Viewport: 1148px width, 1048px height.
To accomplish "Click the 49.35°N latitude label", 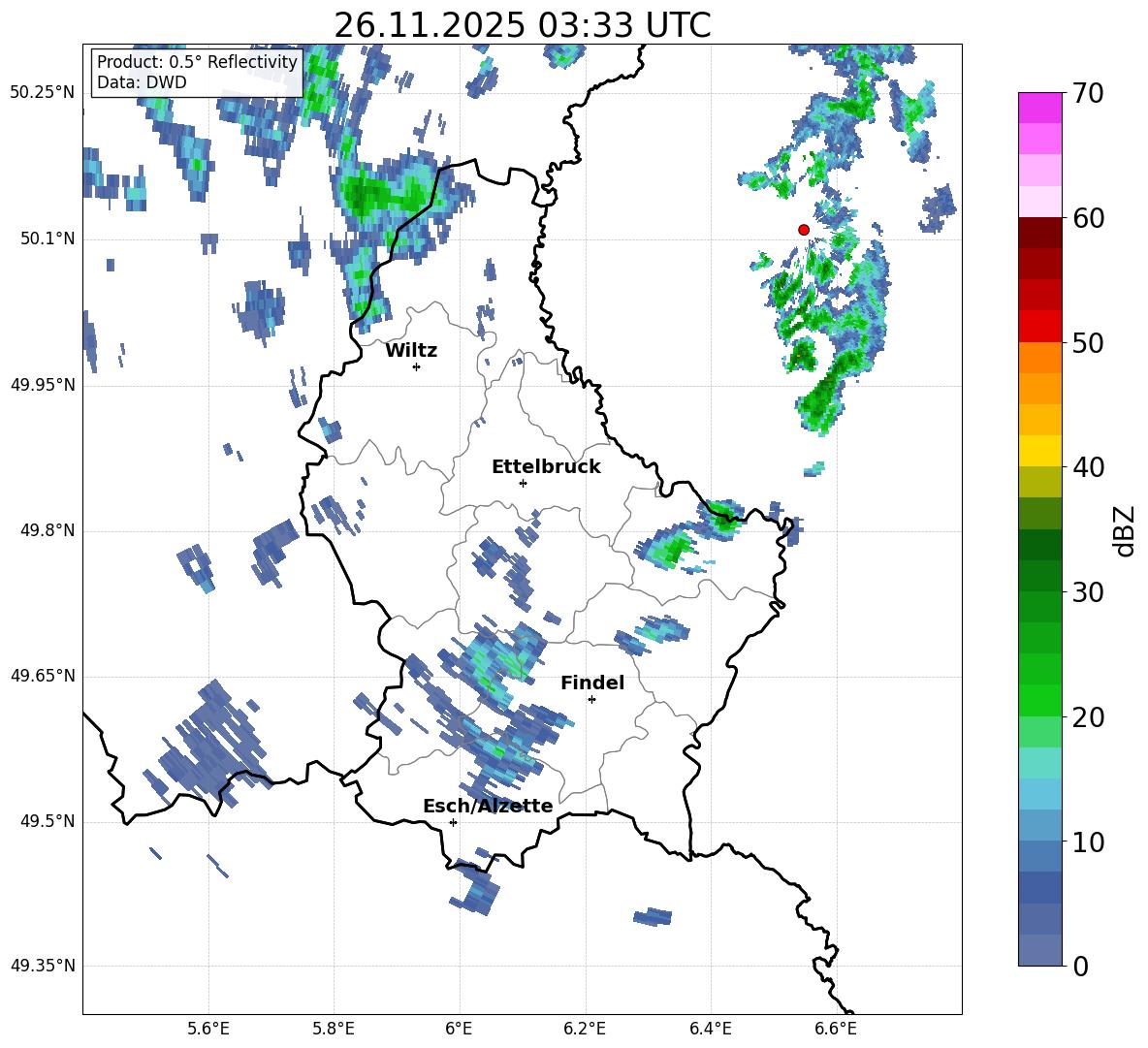I will coord(43,966).
